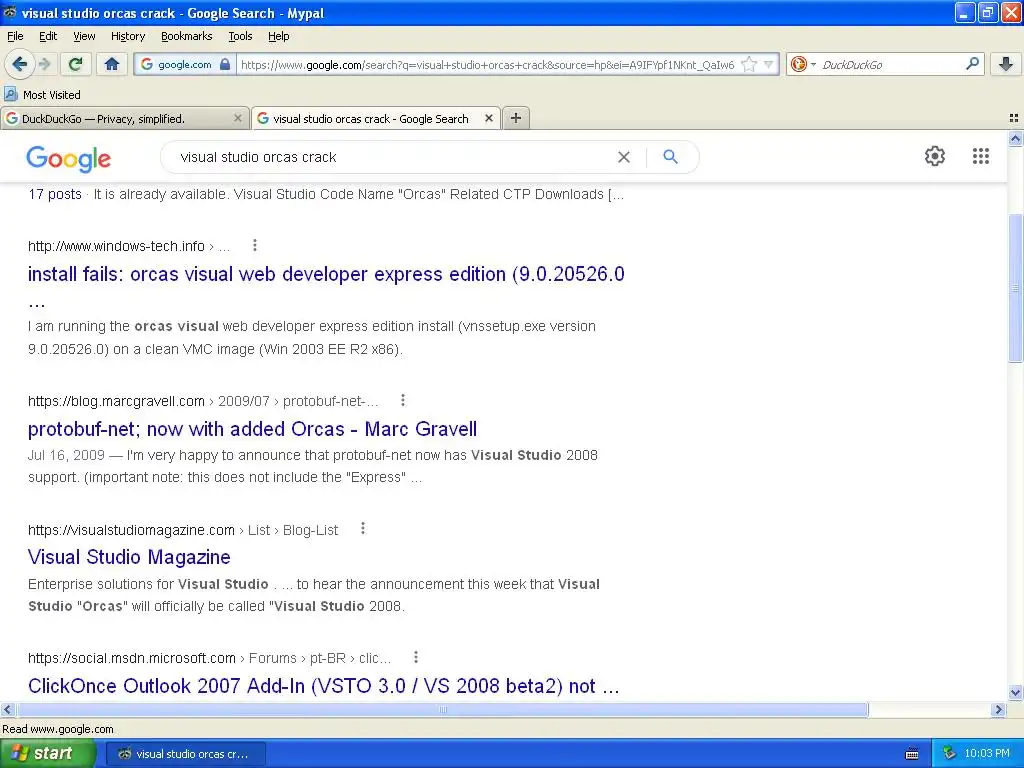1024x768 pixels.
Task: Show the list of all tabs
Action: [x=1014, y=118]
